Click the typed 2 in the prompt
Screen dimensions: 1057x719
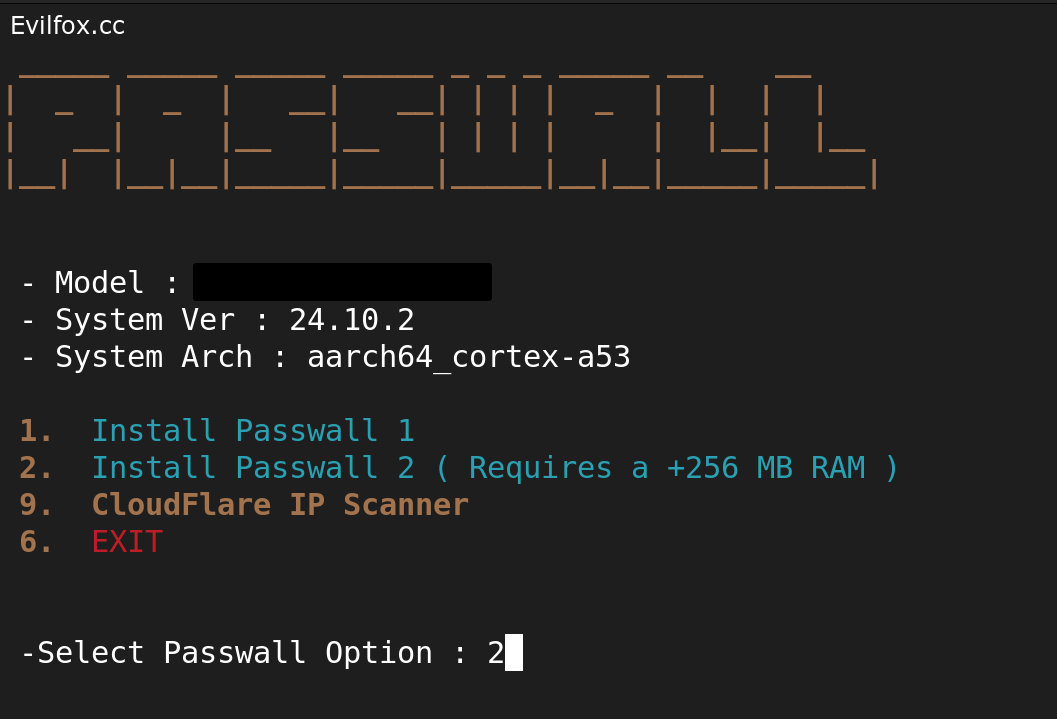coord(495,653)
